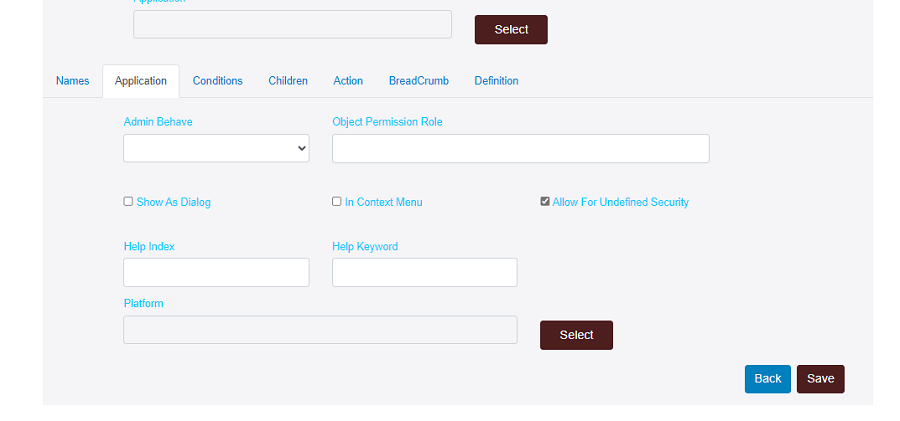The width and height of the screenshot is (900, 421).
Task: Open the Names tab
Action: tap(72, 81)
